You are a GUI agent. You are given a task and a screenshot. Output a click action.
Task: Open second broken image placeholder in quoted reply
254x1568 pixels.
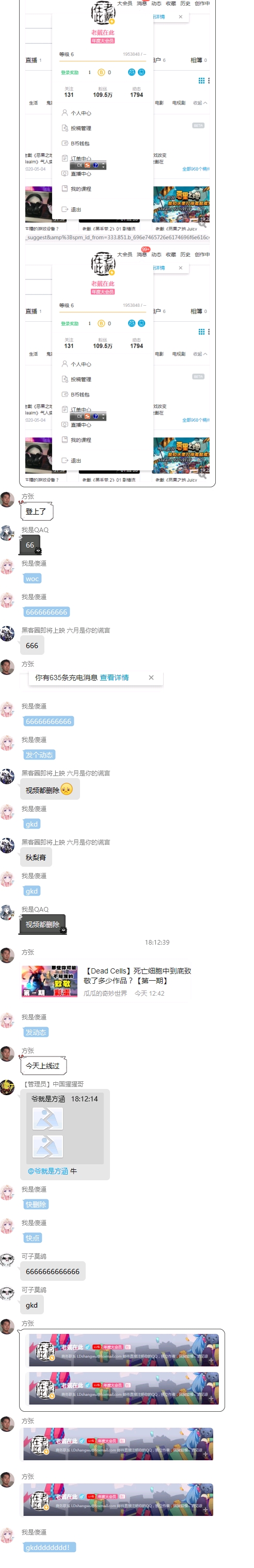point(47,1147)
